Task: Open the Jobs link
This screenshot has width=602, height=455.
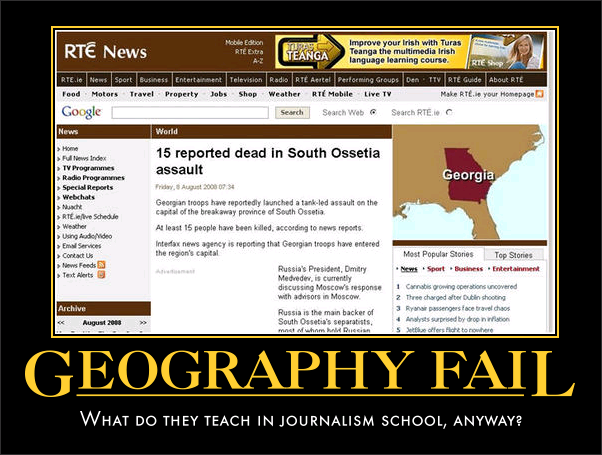Action: pos(218,94)
